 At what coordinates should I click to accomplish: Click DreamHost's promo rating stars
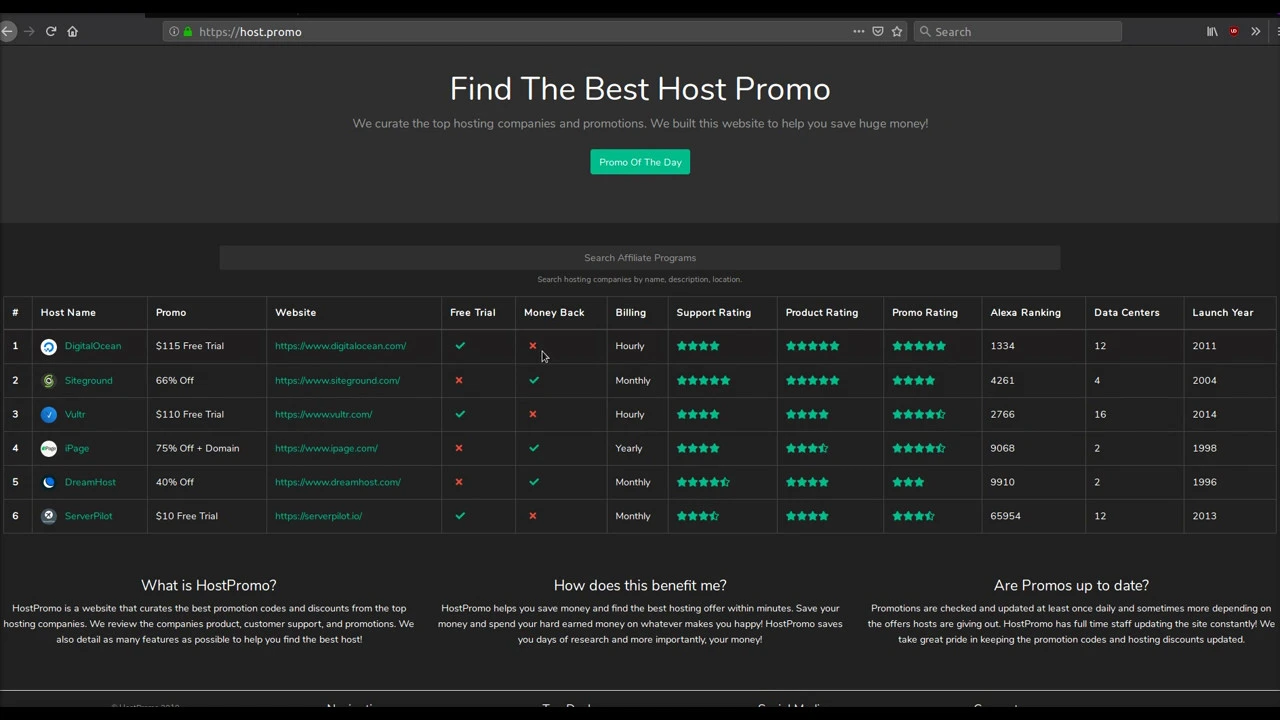(908, 482)
